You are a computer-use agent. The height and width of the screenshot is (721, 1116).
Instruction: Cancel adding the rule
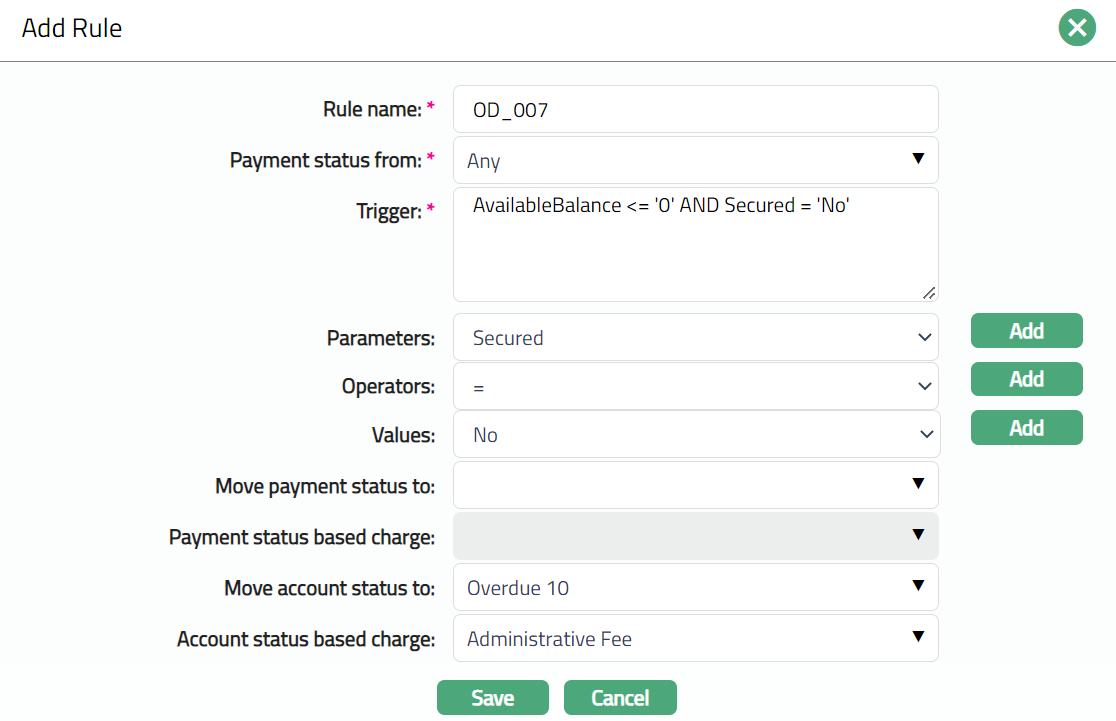click(x=620, y=698)
